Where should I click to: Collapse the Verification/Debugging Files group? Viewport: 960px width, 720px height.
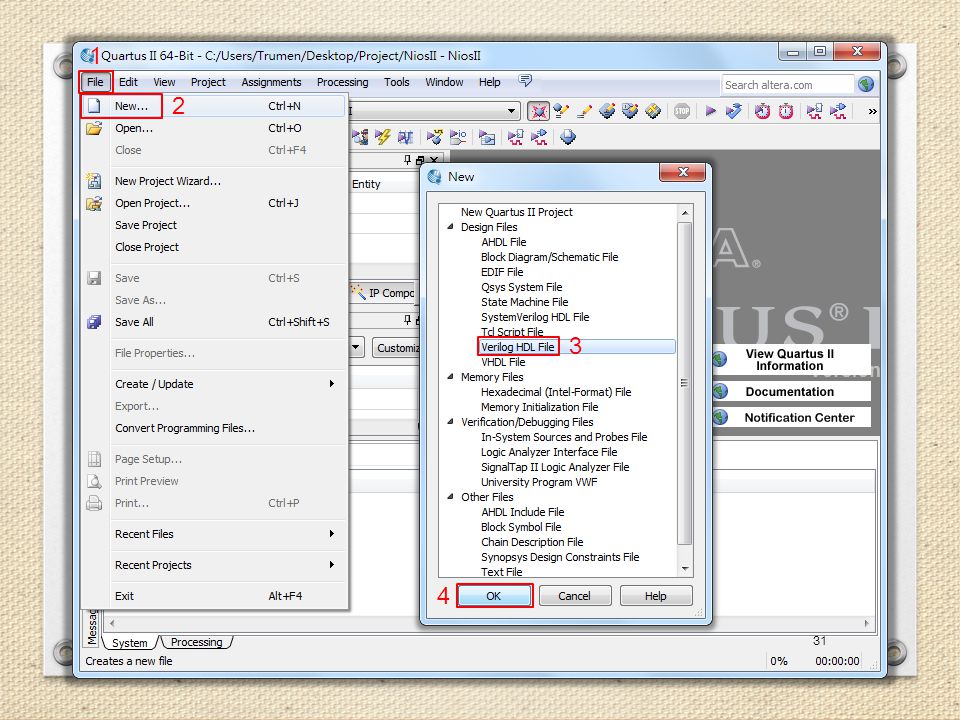(x=451, y=422)
